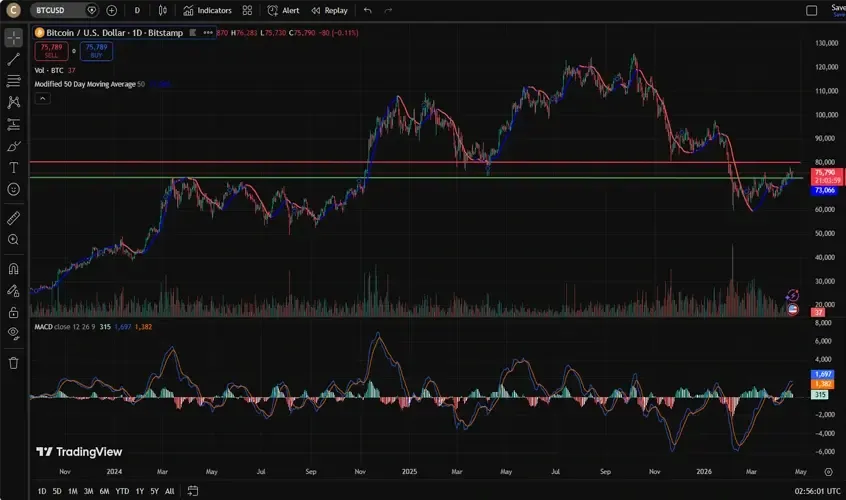Start bar Replay mode

click(329, 10)
